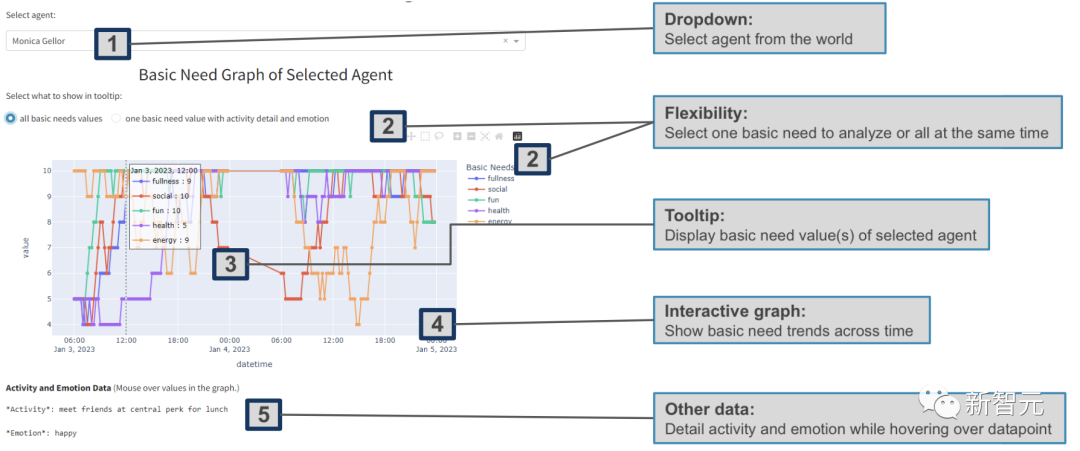Viewport: 1080px width, 451px height.
Task: Click the health legend entry
Action: 488,211
